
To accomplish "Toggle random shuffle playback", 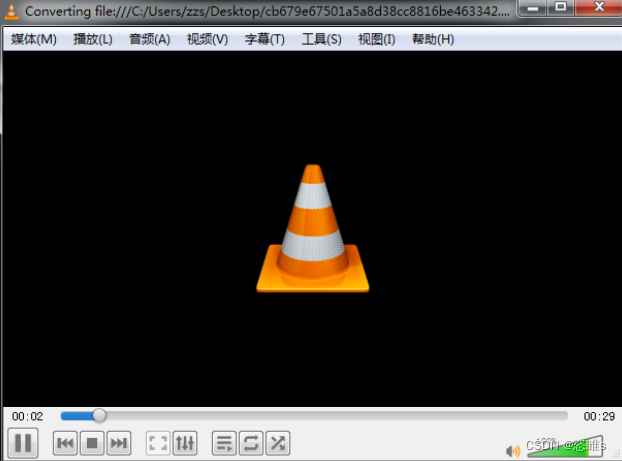I will (278, 443).
